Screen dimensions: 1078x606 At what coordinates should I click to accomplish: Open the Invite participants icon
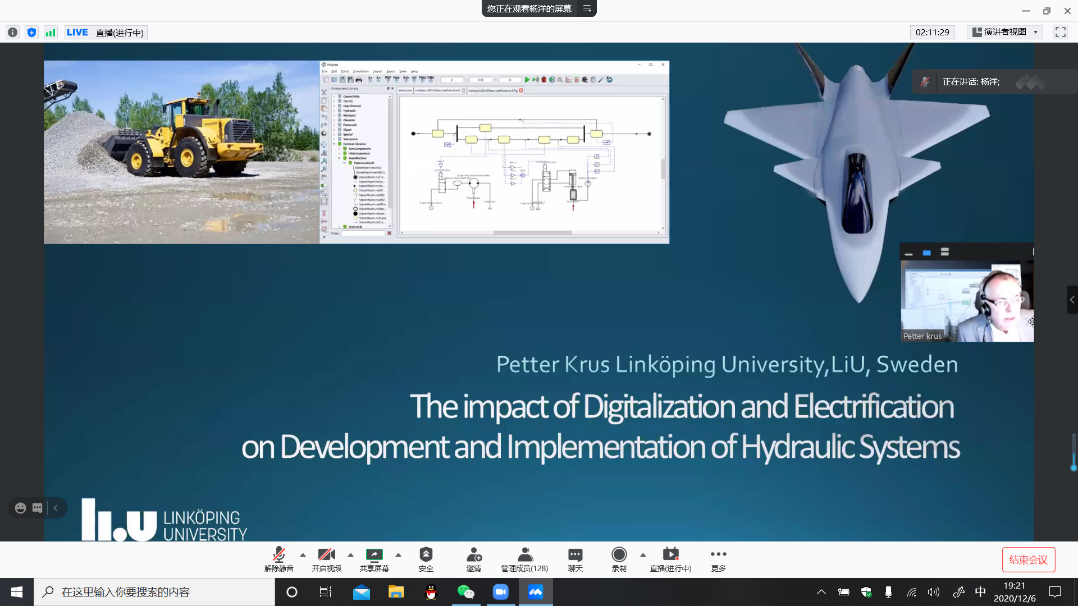[473, 556]
